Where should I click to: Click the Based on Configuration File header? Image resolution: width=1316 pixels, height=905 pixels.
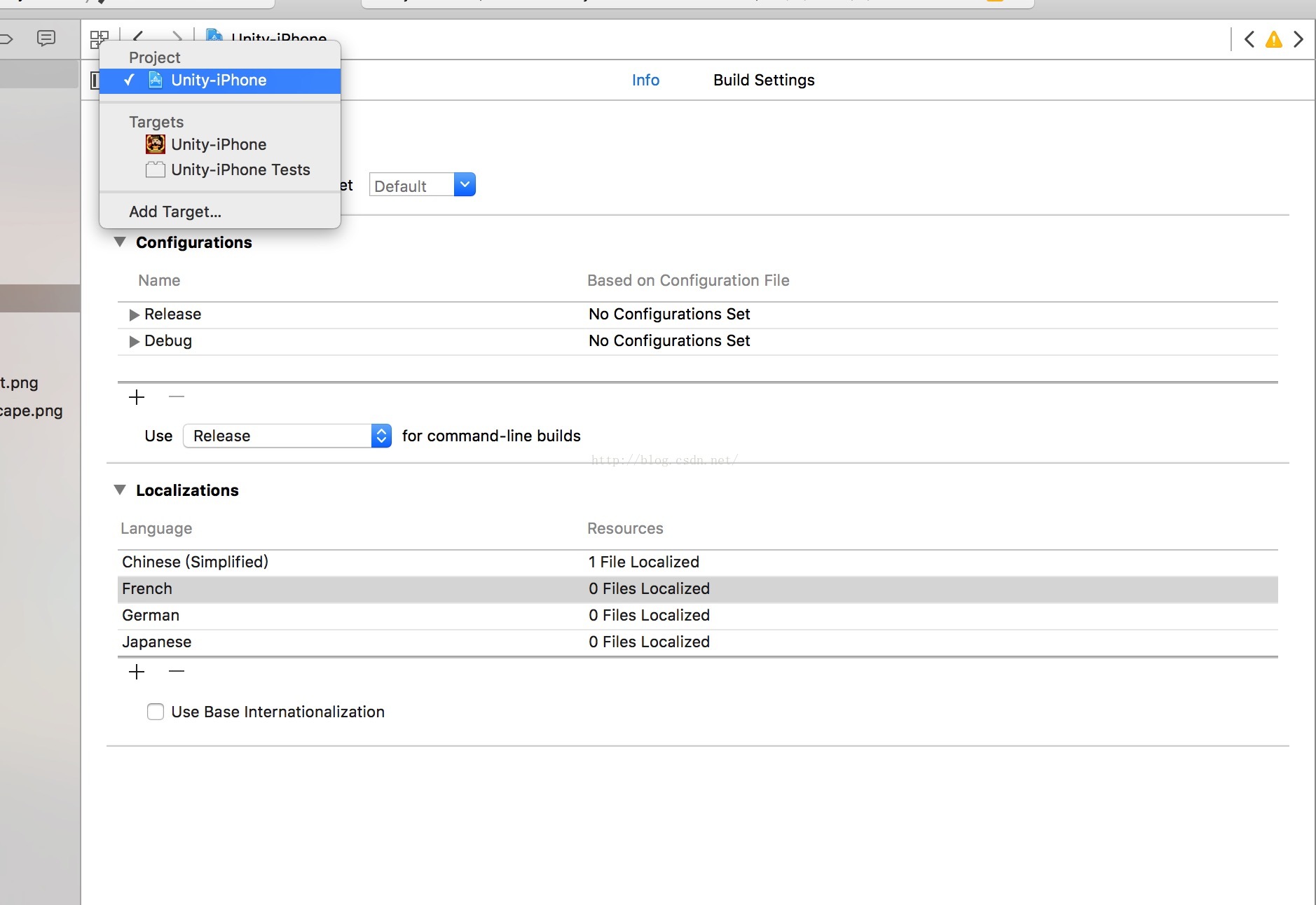pos(688,280)
